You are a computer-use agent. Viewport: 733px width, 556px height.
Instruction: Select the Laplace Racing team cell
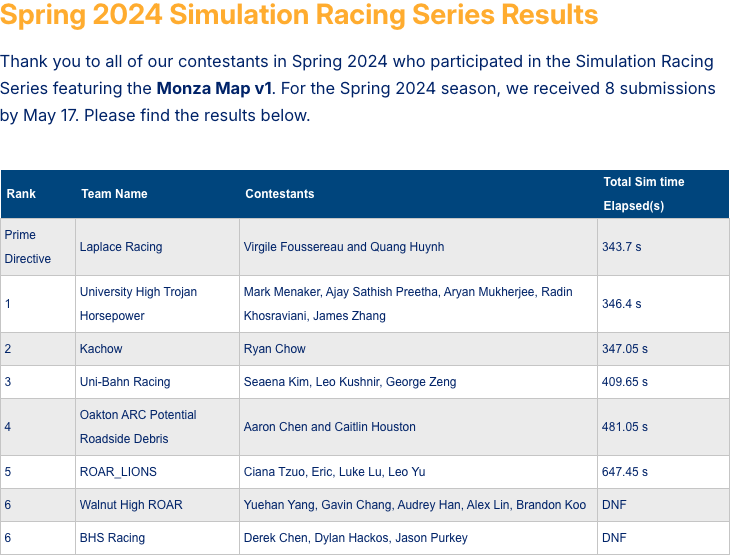pos(121,247)
